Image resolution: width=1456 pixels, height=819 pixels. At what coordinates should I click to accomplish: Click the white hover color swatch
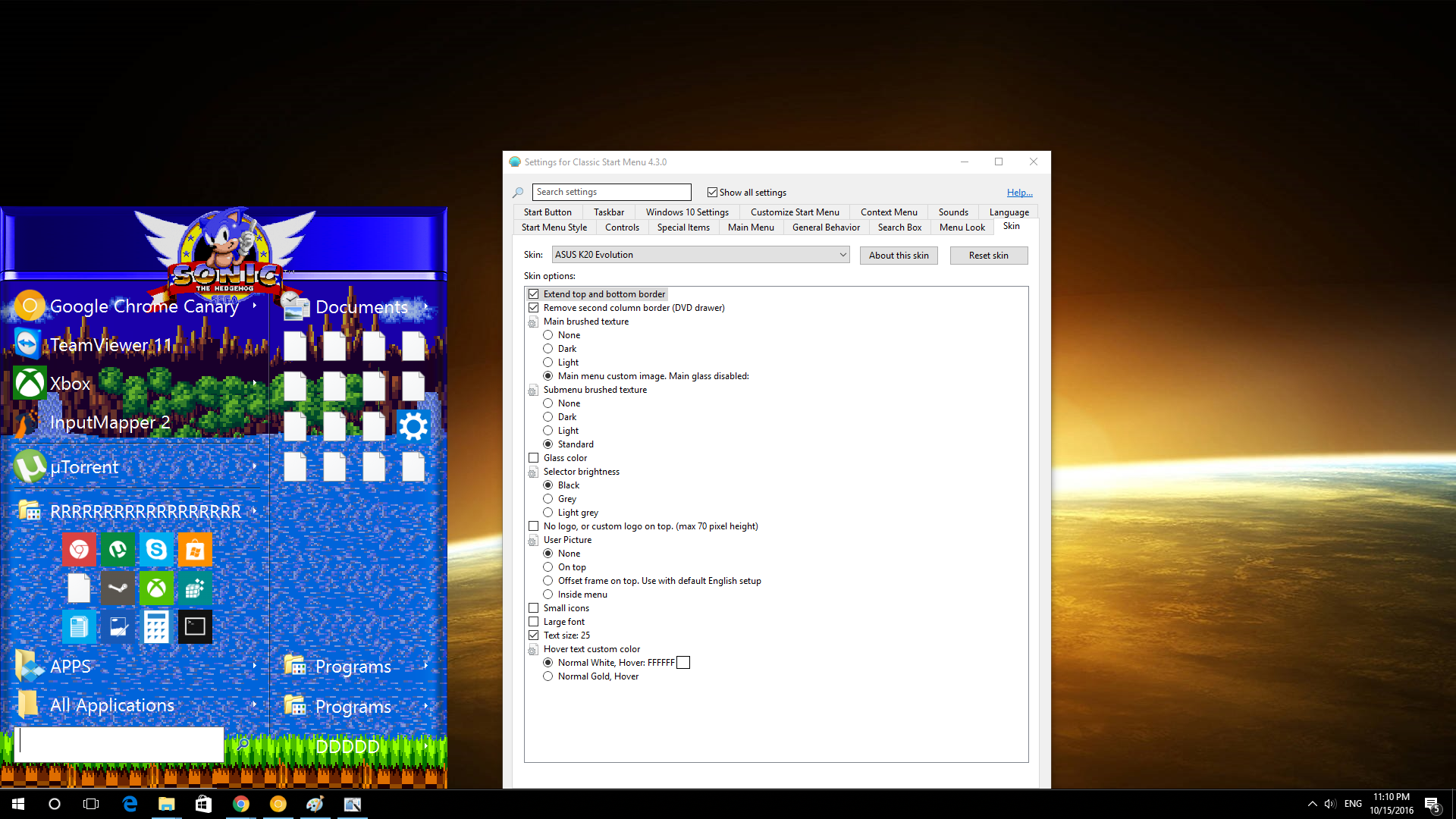coord(683,663)
